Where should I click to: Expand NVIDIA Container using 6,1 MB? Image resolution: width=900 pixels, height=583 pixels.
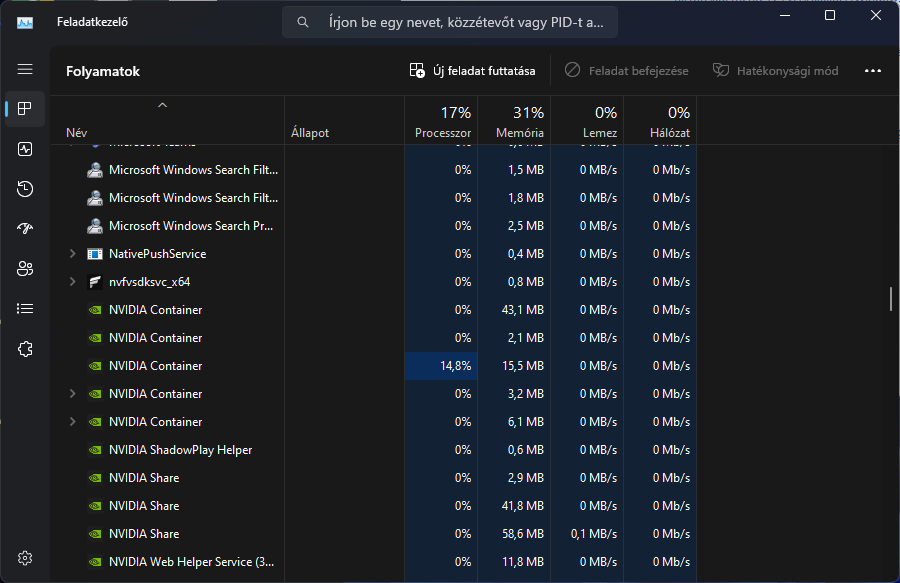click(x=72, y=422)
